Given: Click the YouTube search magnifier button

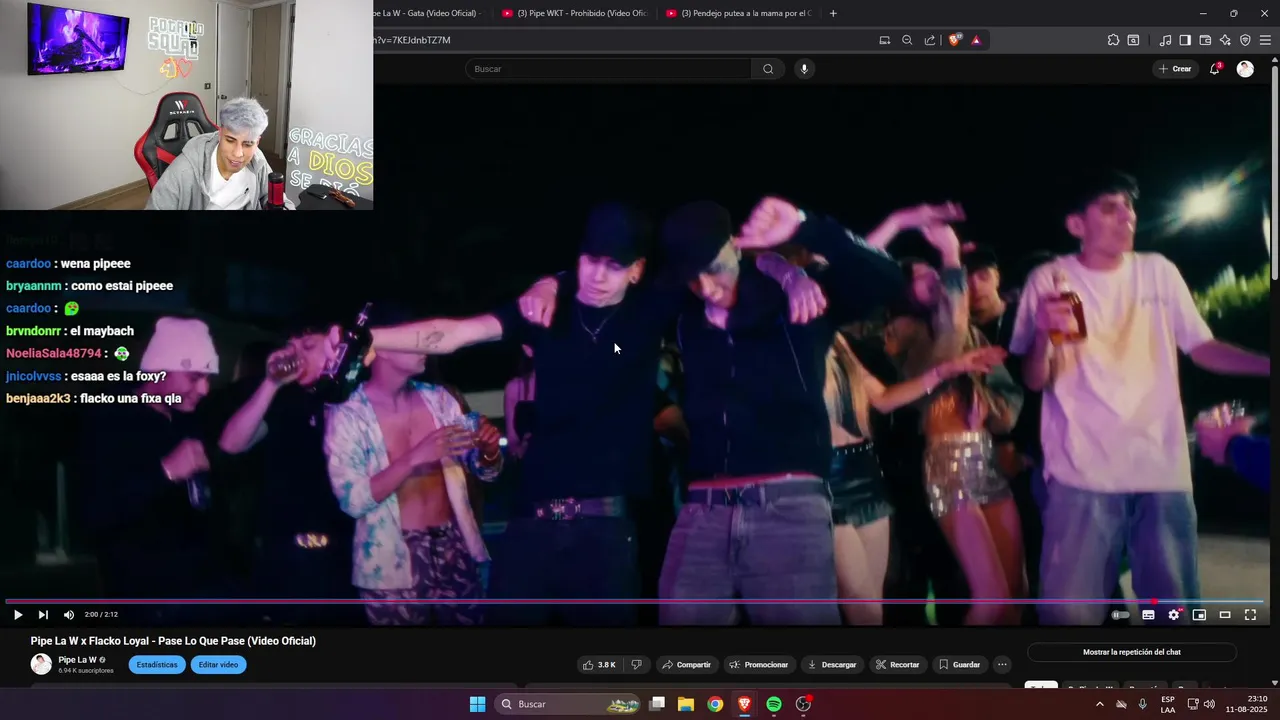Looking at the screenshot, I should click(768, 69).
